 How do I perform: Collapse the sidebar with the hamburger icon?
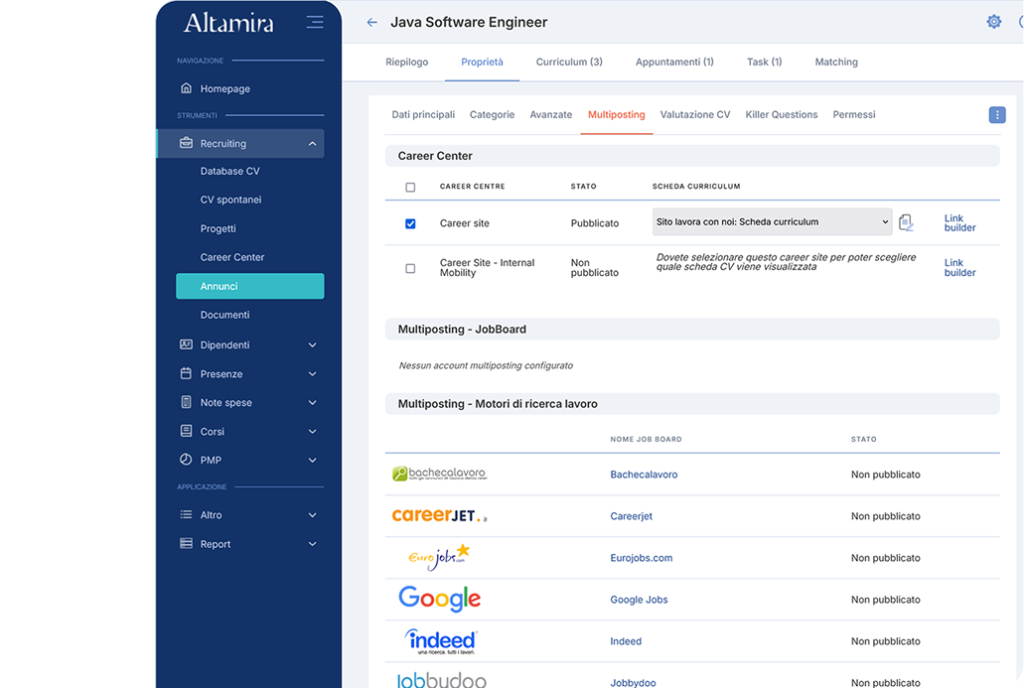pyautogui.click(x=315, y=22)
